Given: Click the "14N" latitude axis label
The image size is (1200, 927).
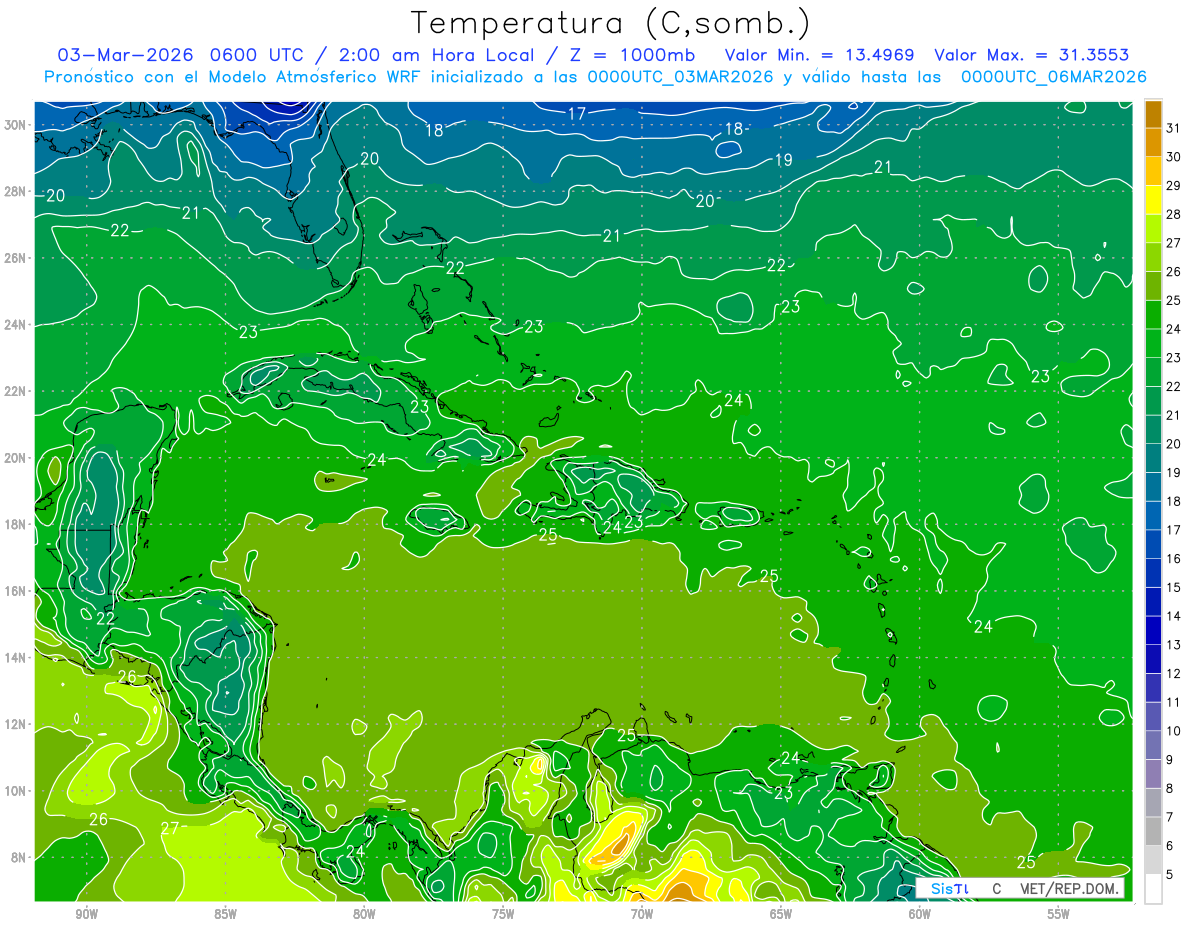Looking at the screenshot, I should 16,657.
